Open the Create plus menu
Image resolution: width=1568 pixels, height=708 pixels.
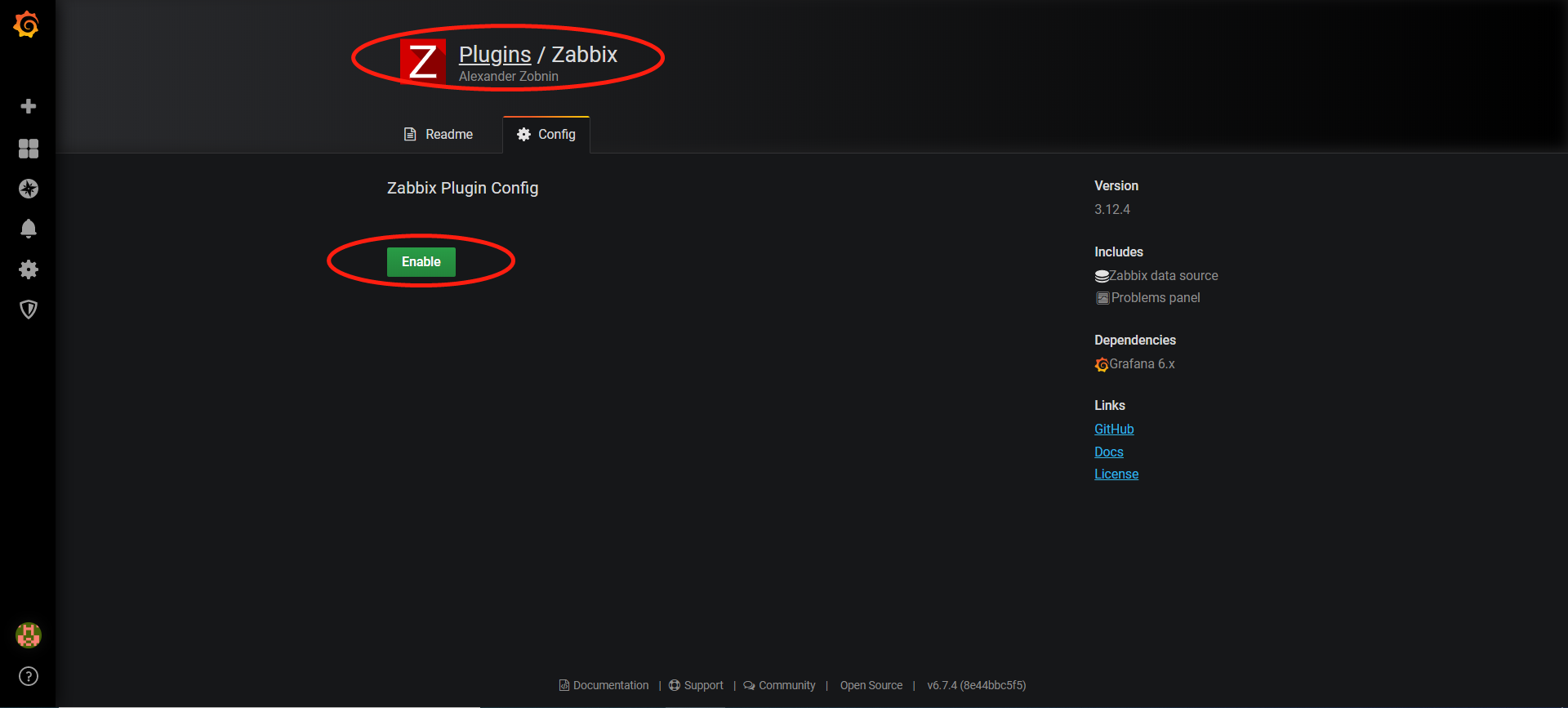29,106
